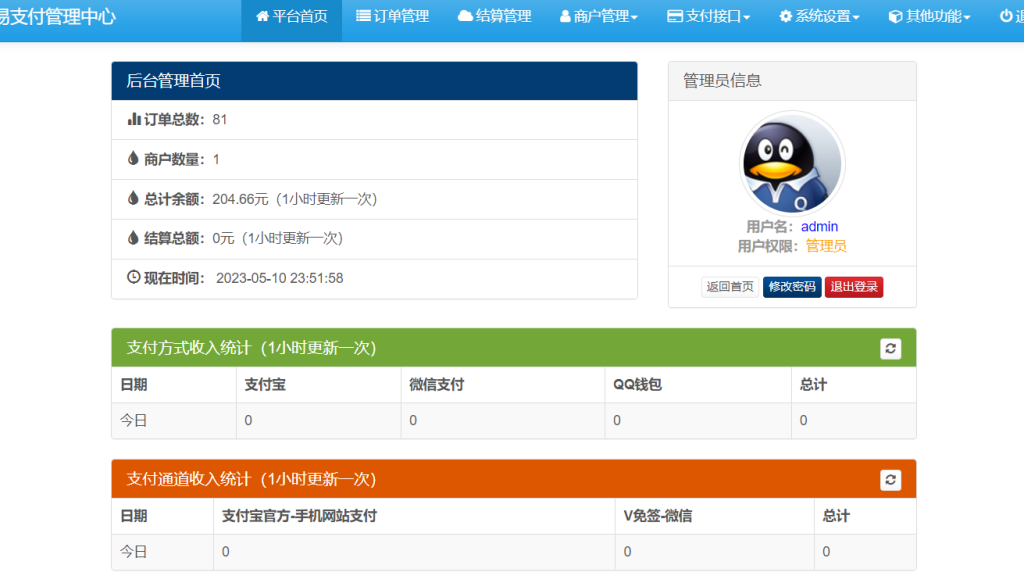Click the 支付管理中心 brand title
The height and width of the screenshot is (576, 1024).
coord(57,16)
